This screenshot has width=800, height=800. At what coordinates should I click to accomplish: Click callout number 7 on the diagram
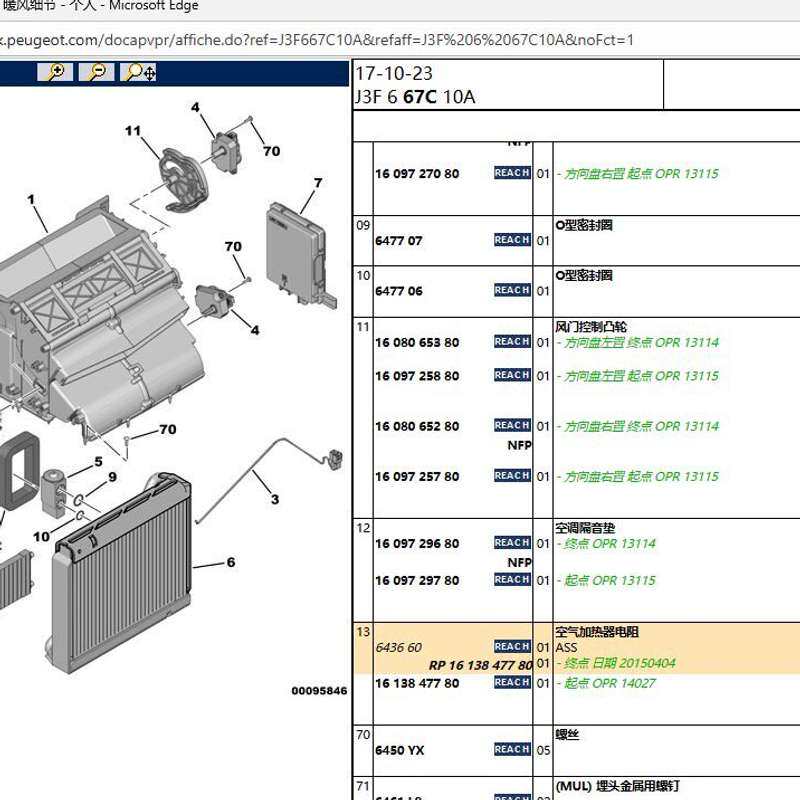(x=318, y=183)
